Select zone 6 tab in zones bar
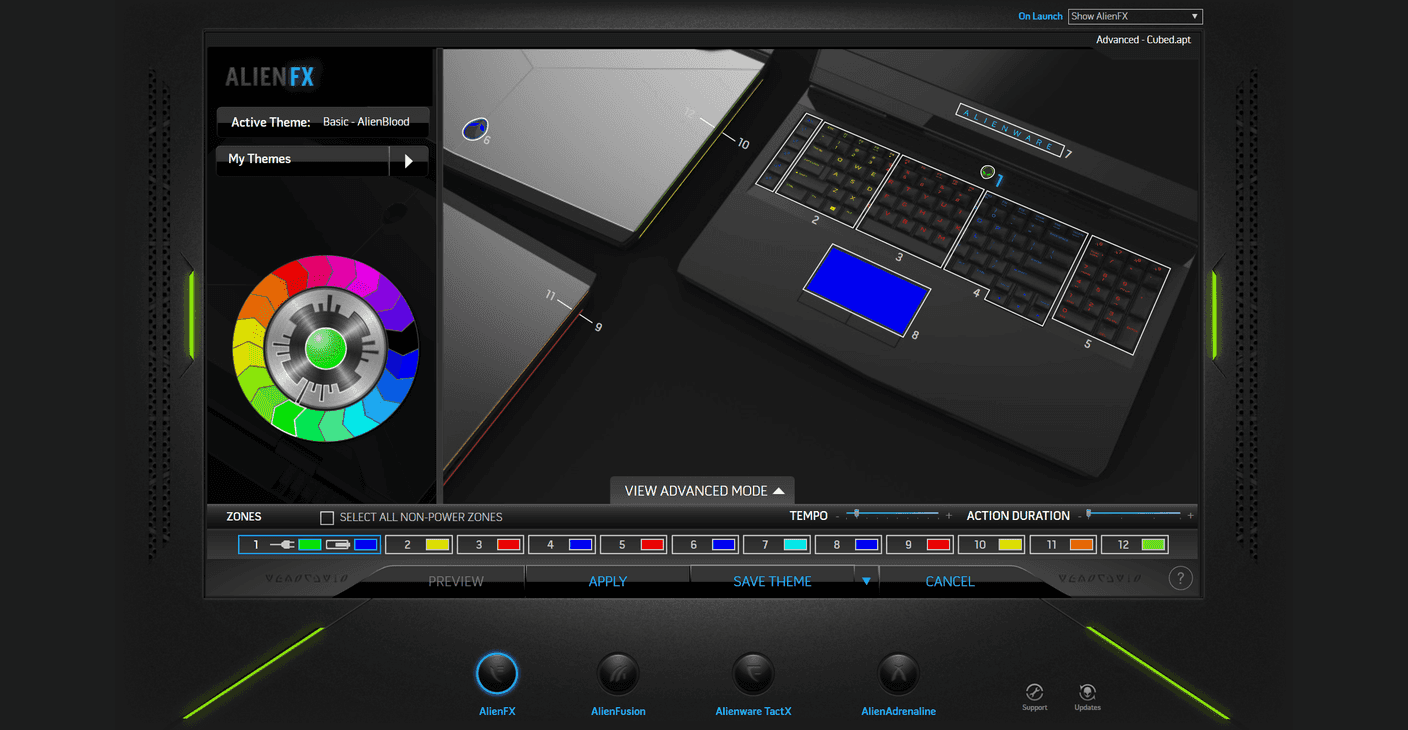 [705, 545]
